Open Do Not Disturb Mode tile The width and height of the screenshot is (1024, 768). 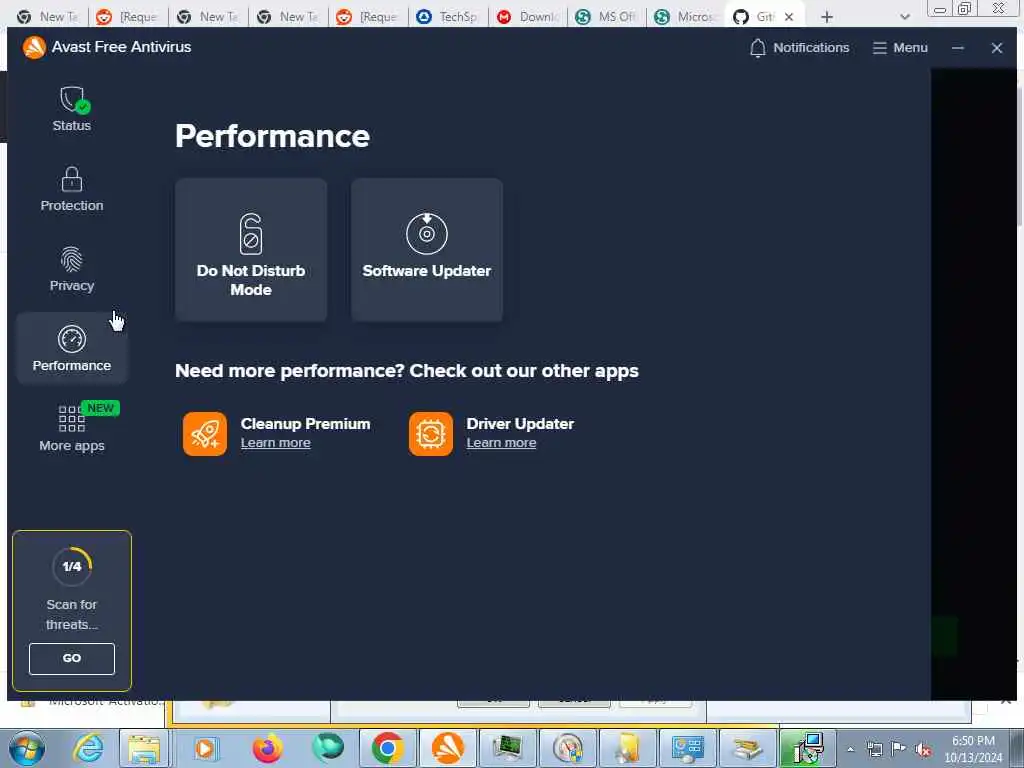pos(251,250)
